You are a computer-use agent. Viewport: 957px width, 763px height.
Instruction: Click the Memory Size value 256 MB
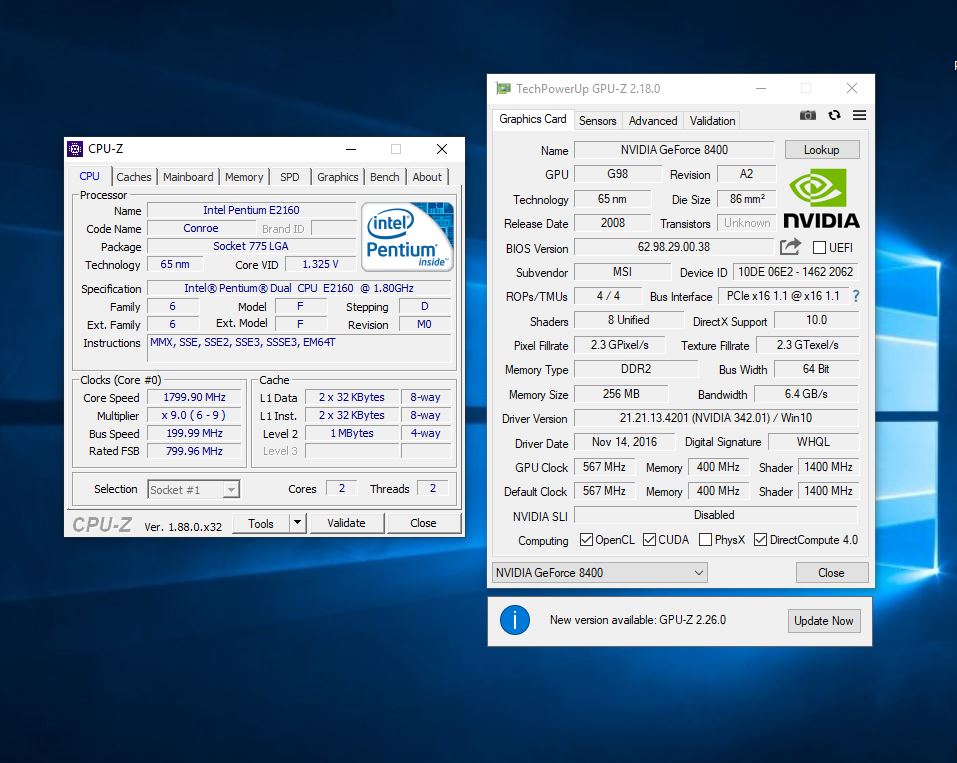pos(621,394)
